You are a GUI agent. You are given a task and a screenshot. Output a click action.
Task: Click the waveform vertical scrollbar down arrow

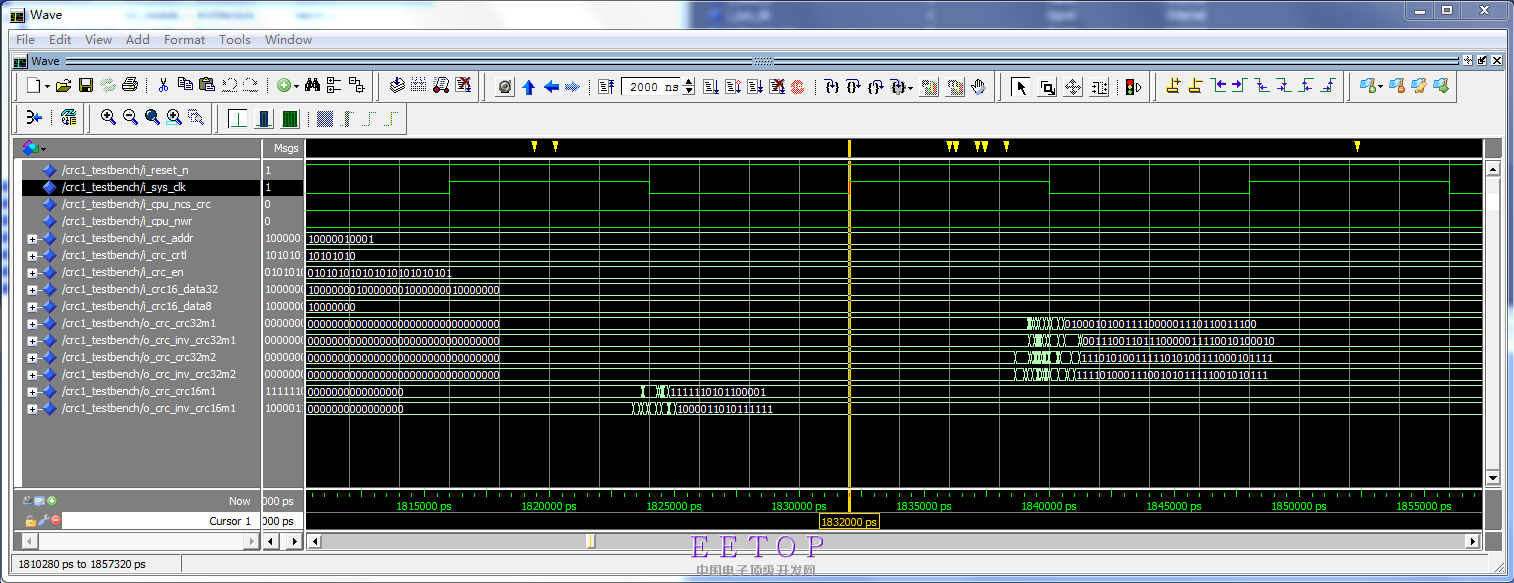pos(1493,478)
